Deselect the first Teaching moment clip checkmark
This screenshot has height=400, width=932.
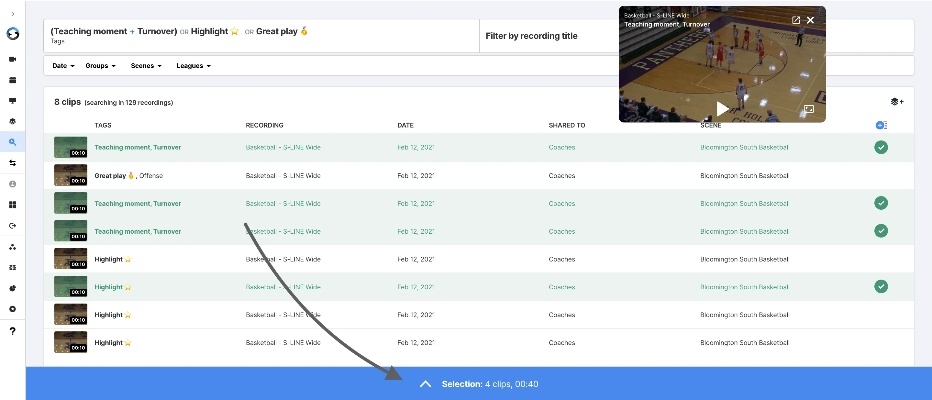tap(880, 147)
